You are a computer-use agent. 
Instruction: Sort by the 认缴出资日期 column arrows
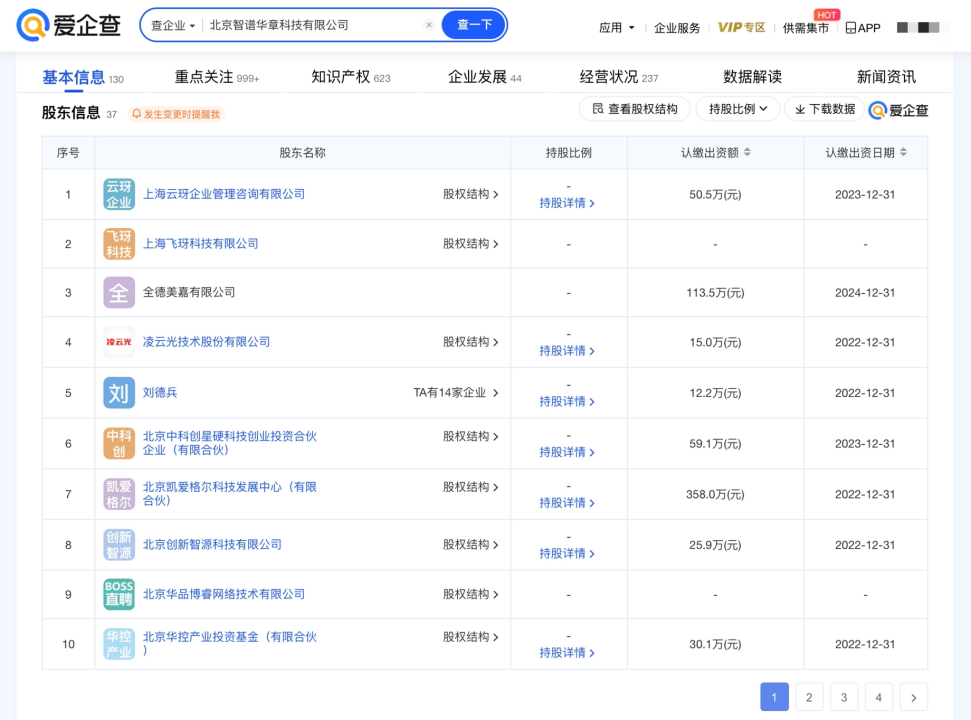pos(904,152)
